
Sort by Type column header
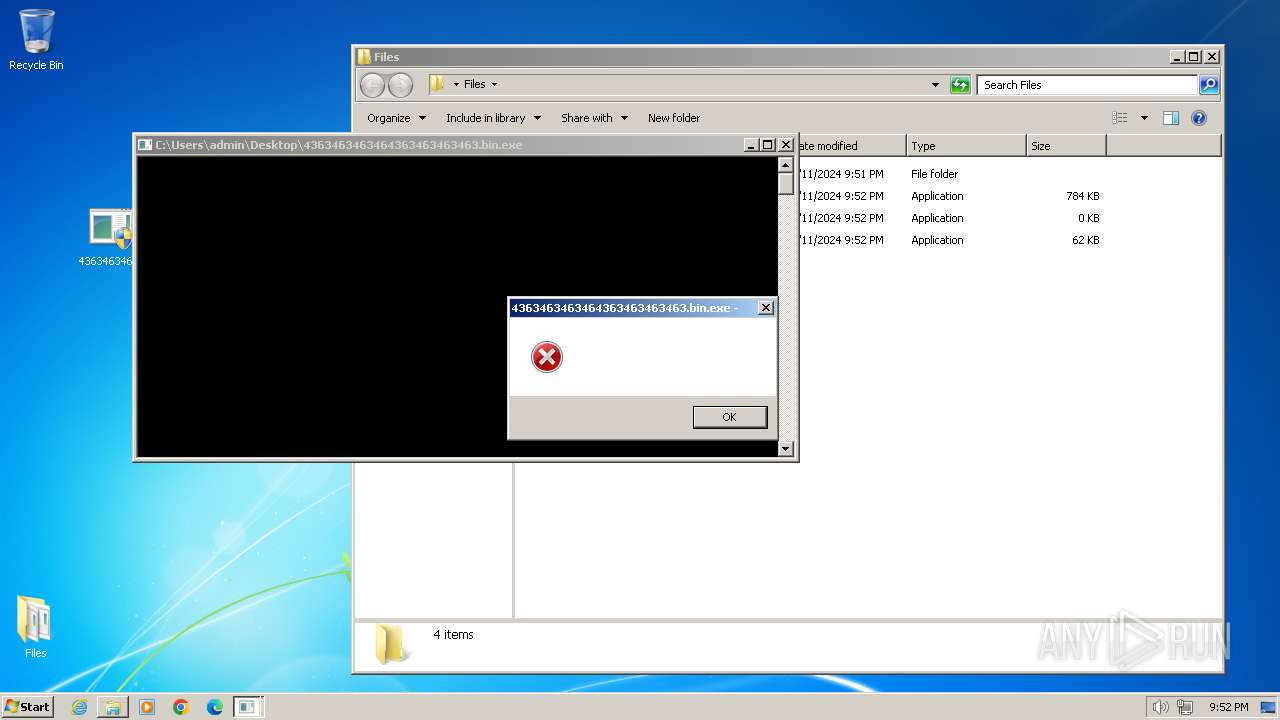966,146
